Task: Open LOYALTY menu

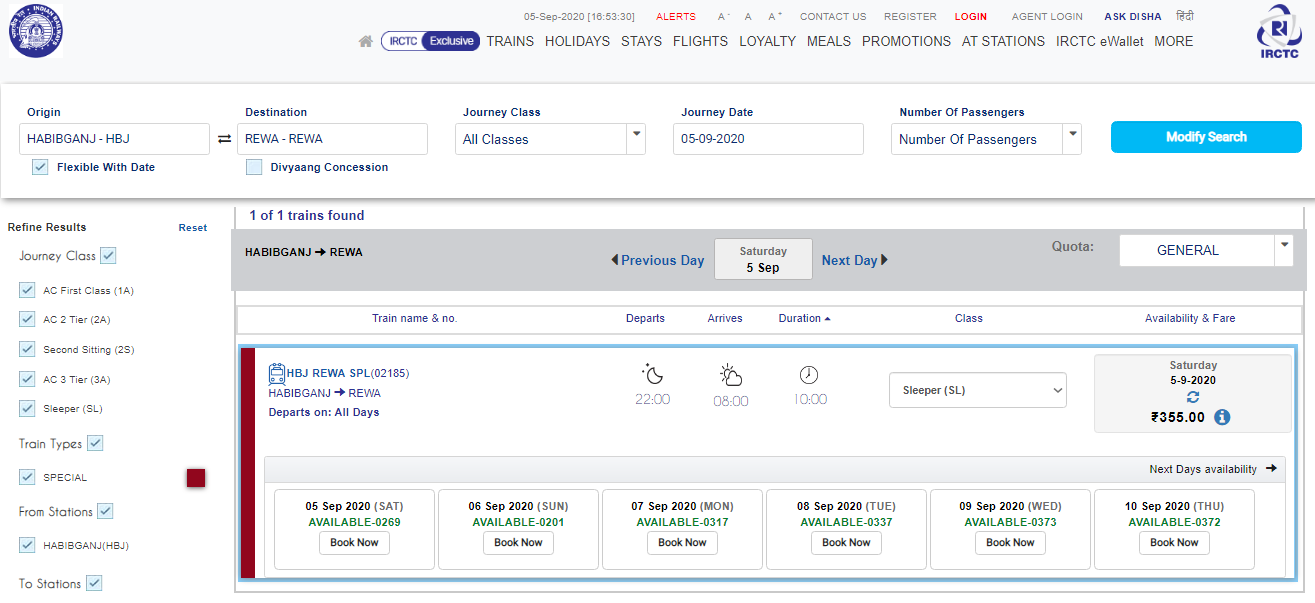Action: [768, 41]
